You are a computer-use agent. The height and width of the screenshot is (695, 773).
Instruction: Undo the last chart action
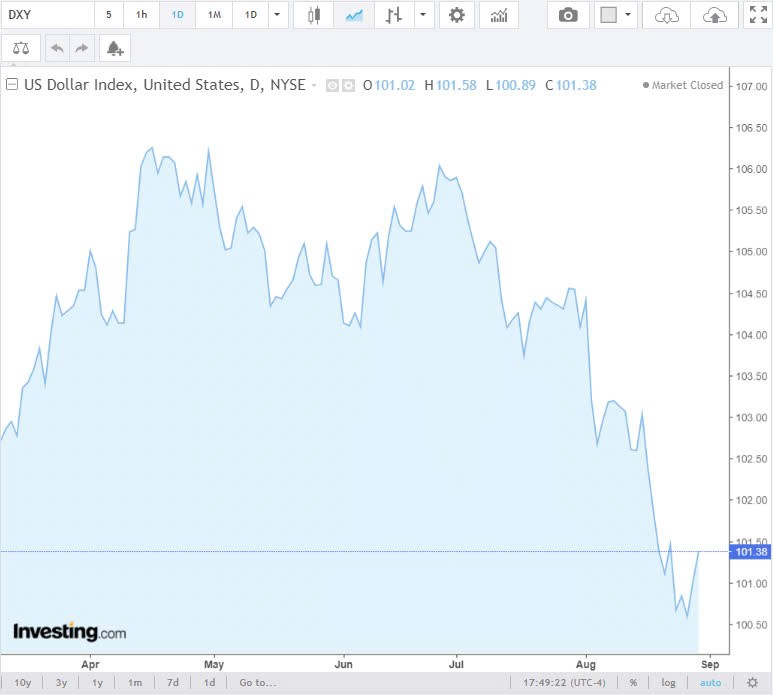57,48
